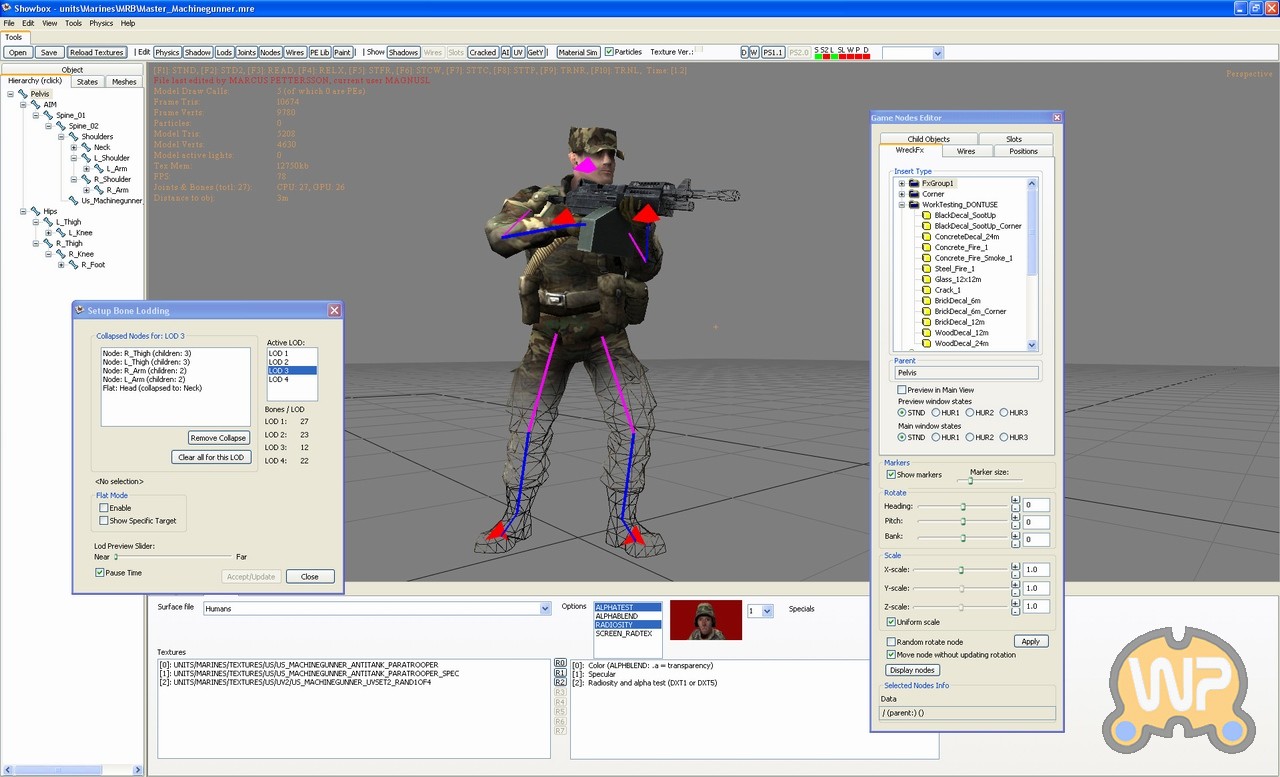Open the PE Lib toolbar tool
The width and height of the screenshot is (1280, 777).
pyautogui.click(x=319, y=52)
